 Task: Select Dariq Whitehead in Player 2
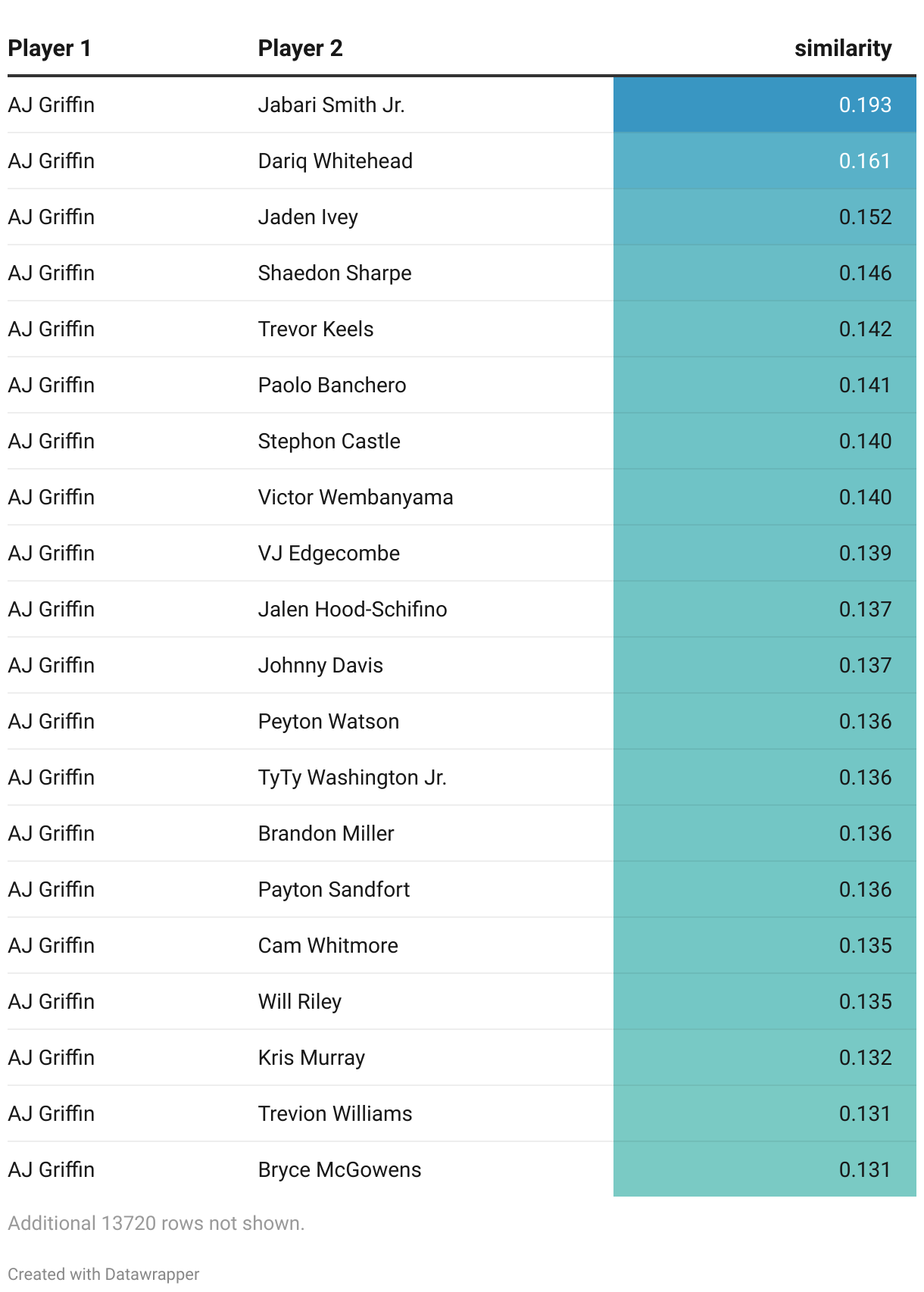[335, 161]
